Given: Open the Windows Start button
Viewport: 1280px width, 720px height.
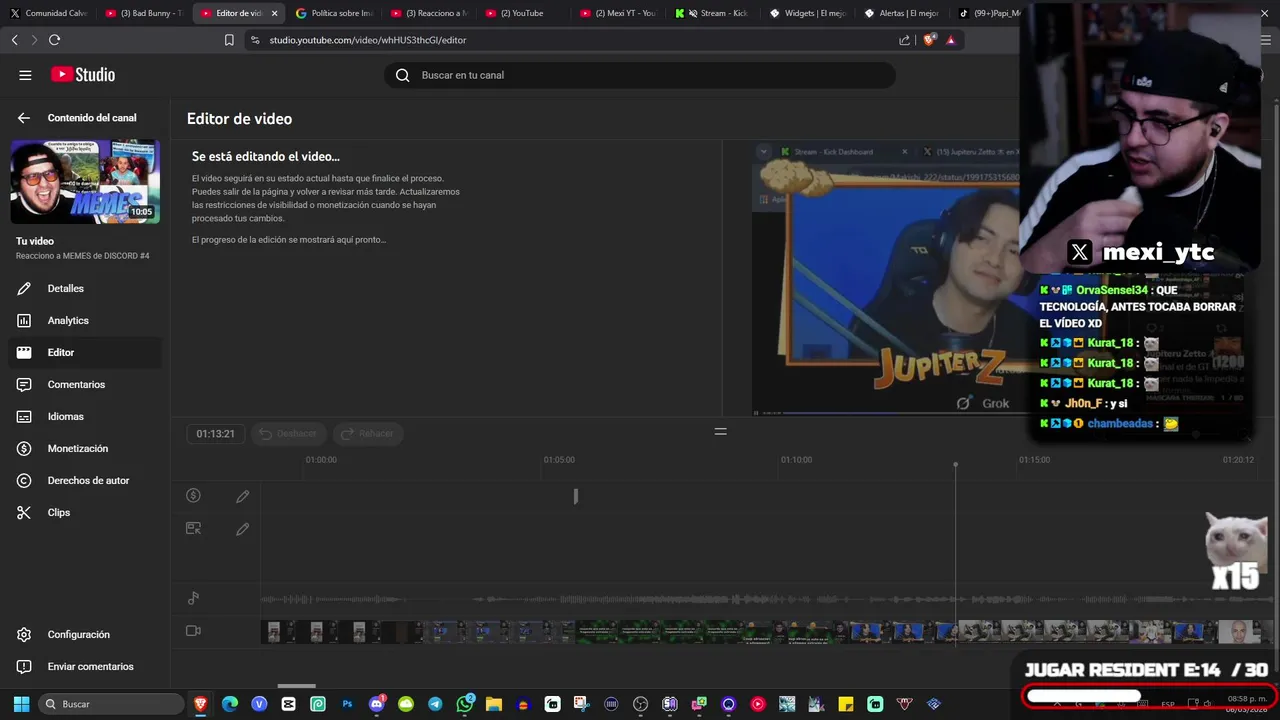Looking at the screenshot, I should click(21, 704).
